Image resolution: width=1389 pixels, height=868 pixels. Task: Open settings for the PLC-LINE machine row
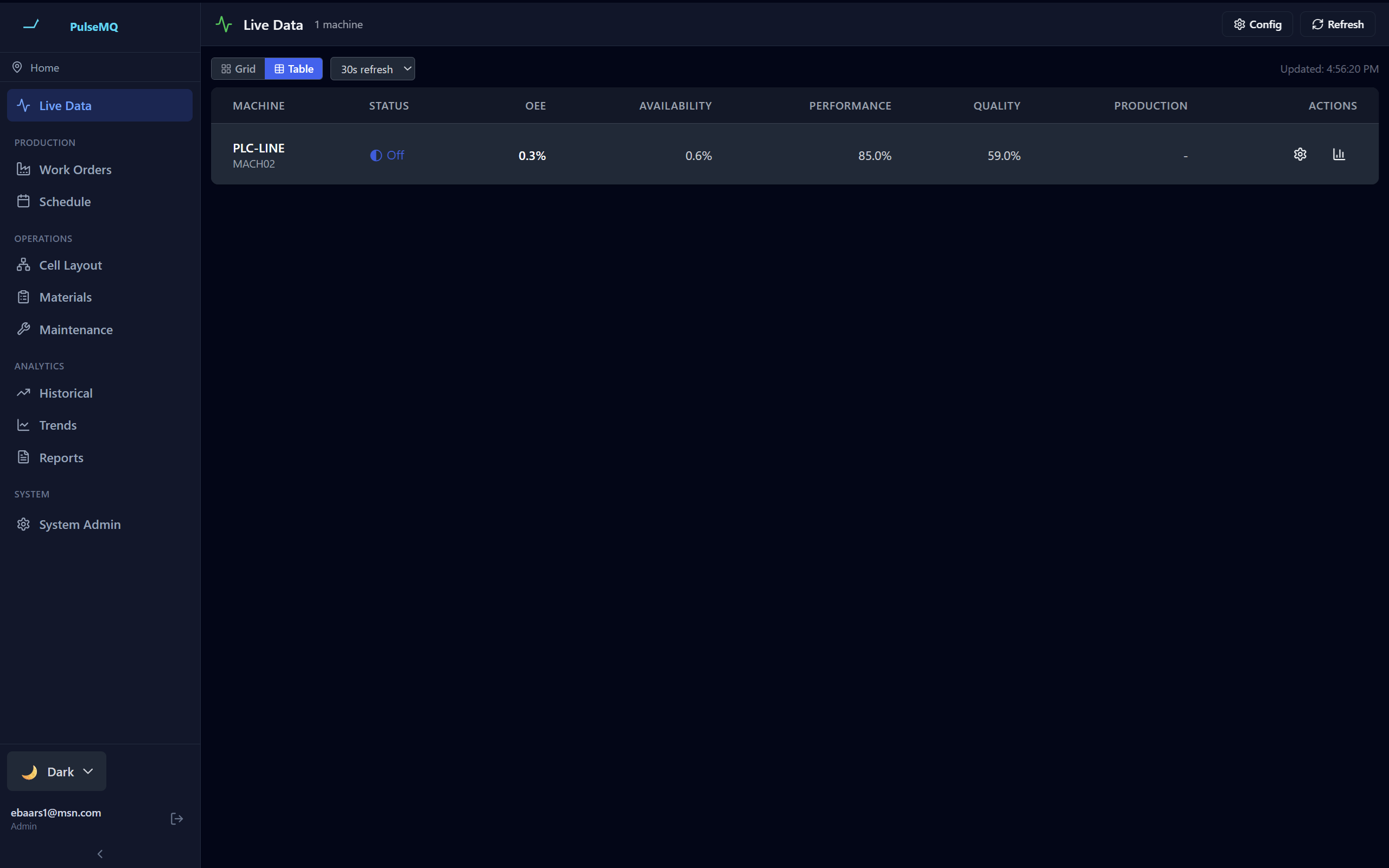(x=1299, y=155)
